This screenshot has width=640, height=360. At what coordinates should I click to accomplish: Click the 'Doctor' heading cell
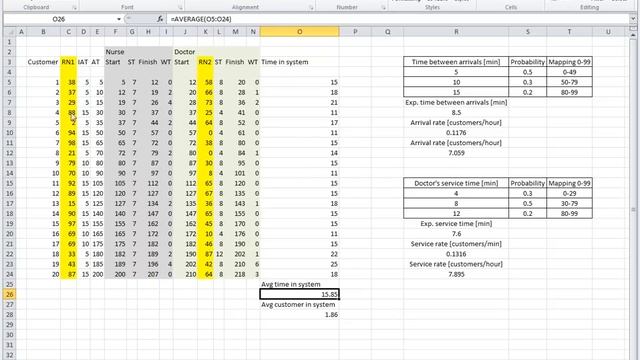(185, 52)
